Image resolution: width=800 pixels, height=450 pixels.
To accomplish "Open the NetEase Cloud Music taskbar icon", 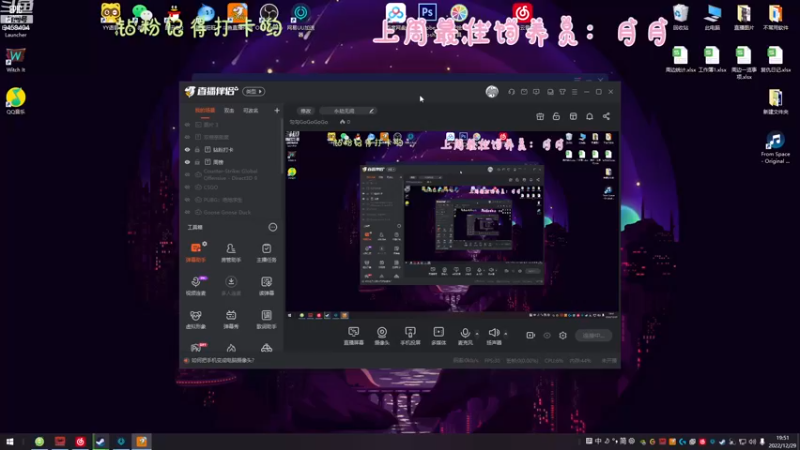I will point(80,442).
